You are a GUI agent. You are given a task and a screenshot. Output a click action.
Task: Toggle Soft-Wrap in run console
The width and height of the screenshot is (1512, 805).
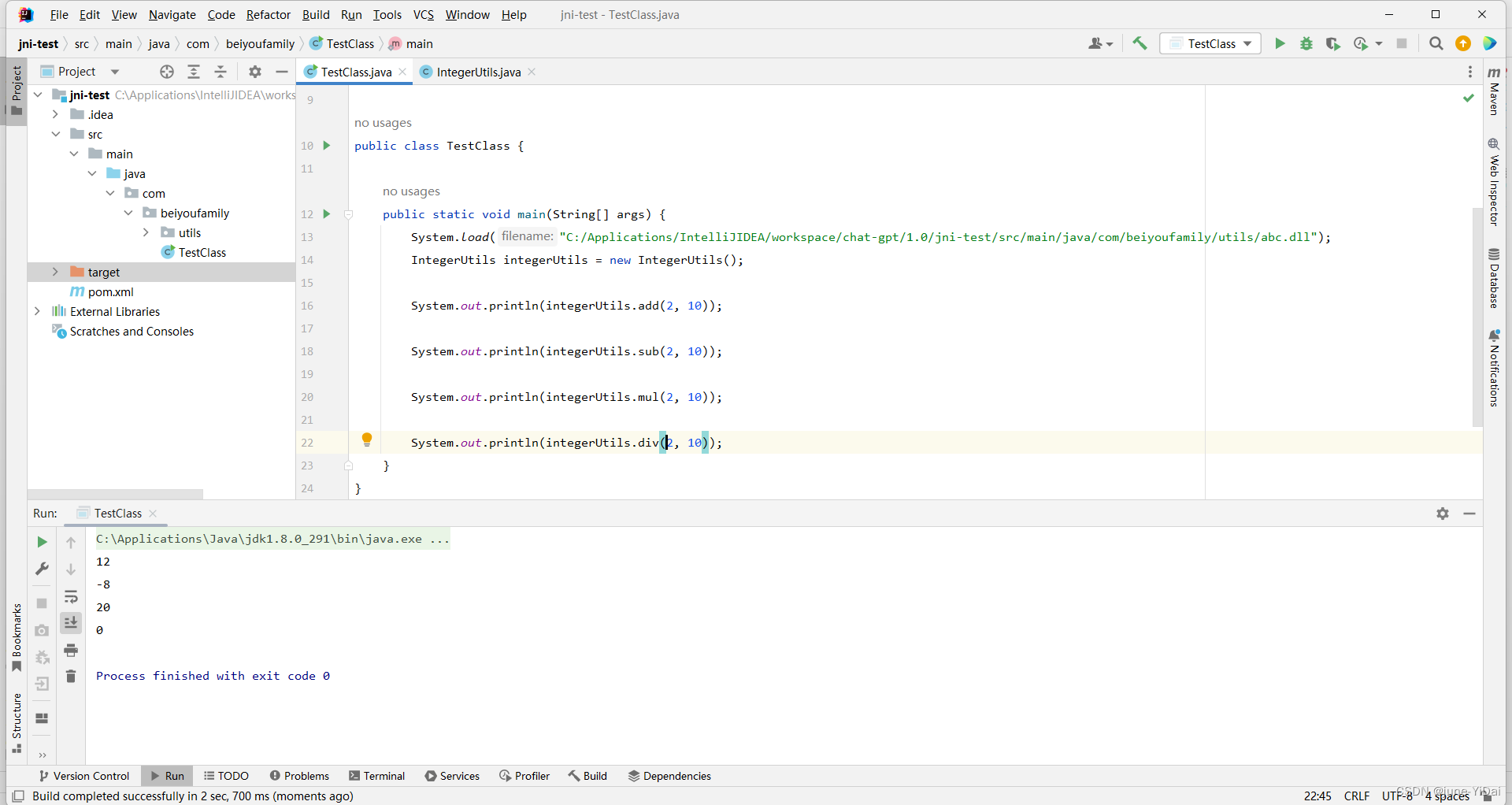[71, 595]
